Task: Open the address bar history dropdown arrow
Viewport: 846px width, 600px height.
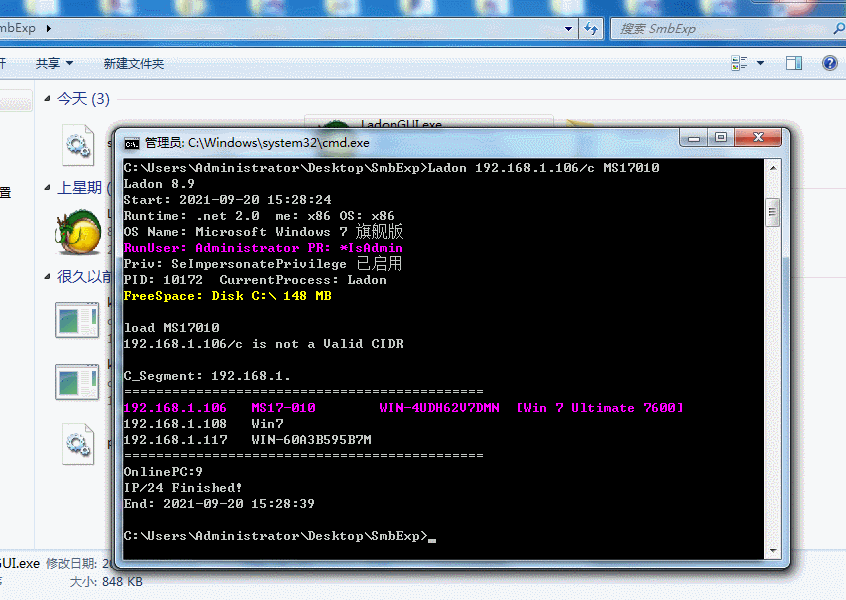Action: coord(568,28)
